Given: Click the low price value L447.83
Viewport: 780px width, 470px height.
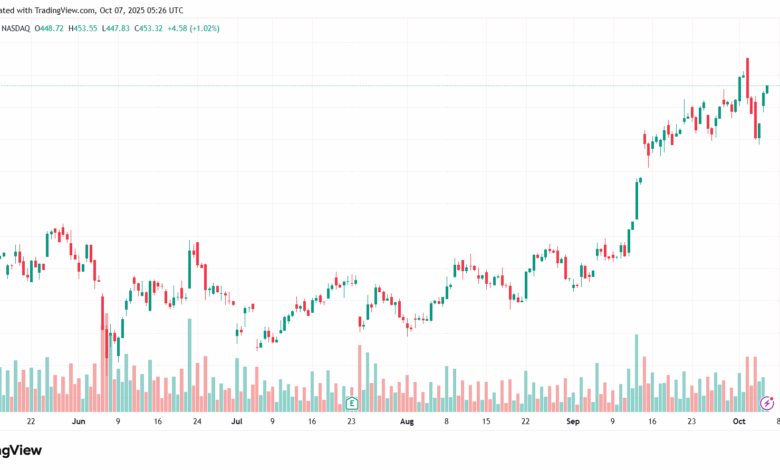Looking at the screenshot, I should click(x=115, y=28).
